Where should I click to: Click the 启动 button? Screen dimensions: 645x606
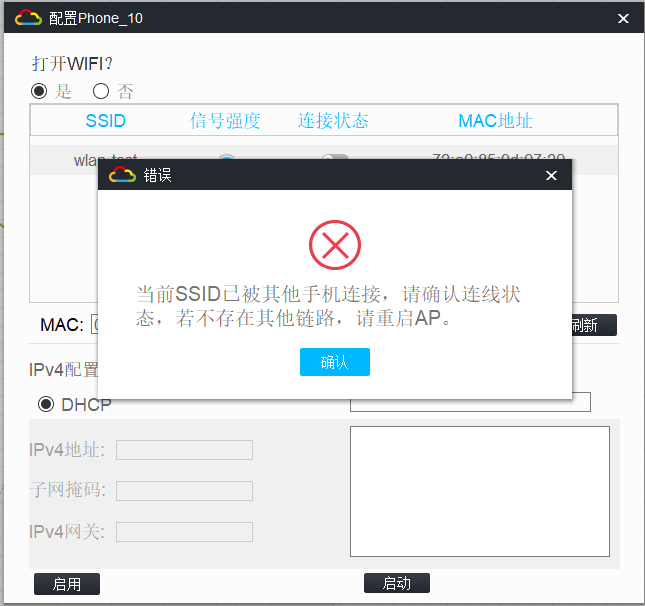coord(397,583)
